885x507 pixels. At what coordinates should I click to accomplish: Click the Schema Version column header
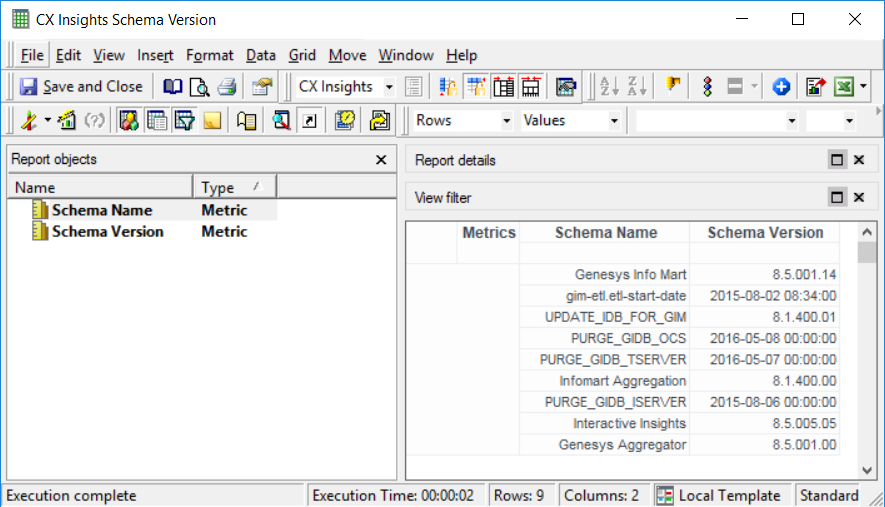(x=765, y=233)
